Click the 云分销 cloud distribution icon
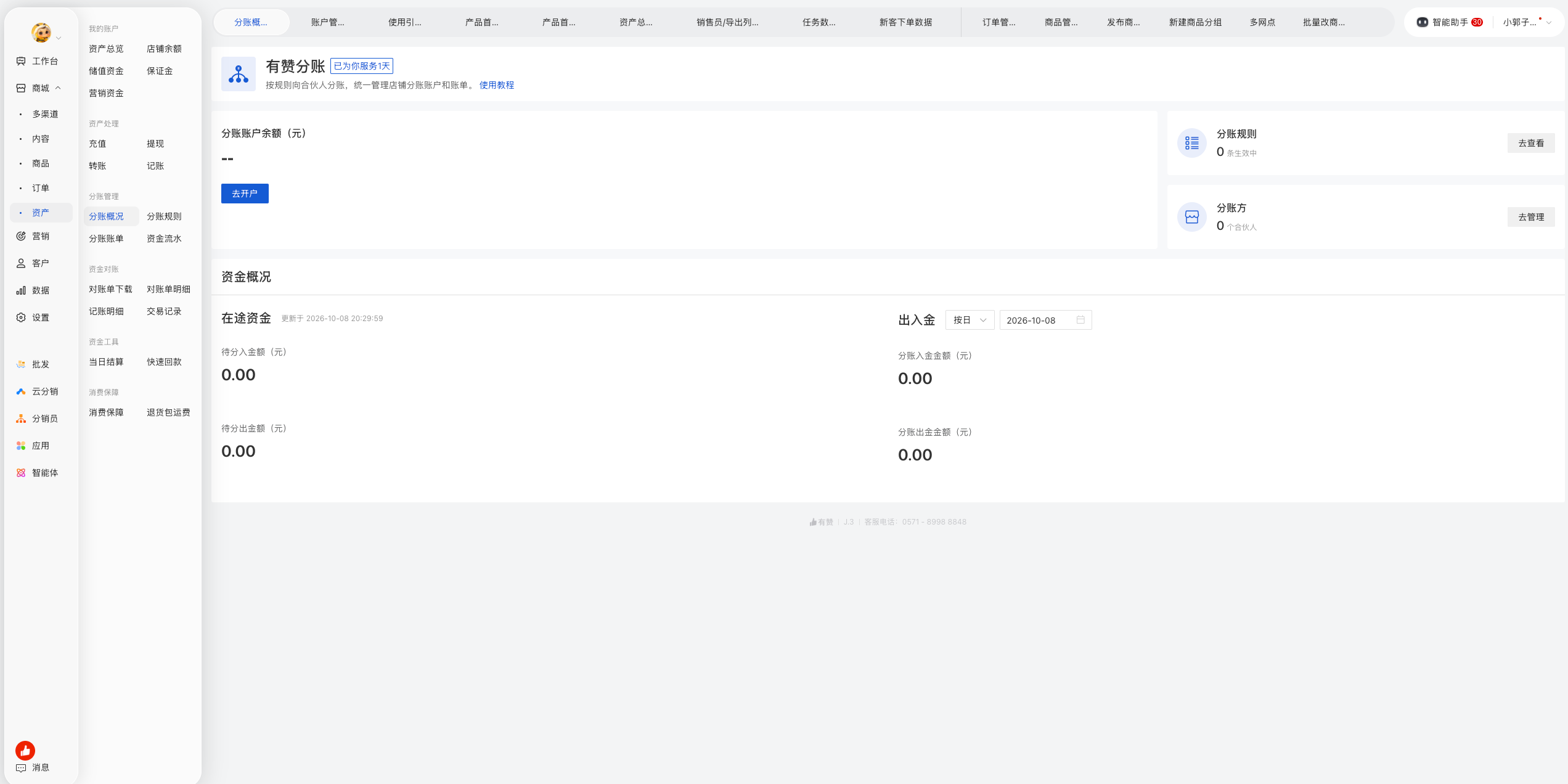The width and height of the screenshot is (1568, 784). point(21,391)
